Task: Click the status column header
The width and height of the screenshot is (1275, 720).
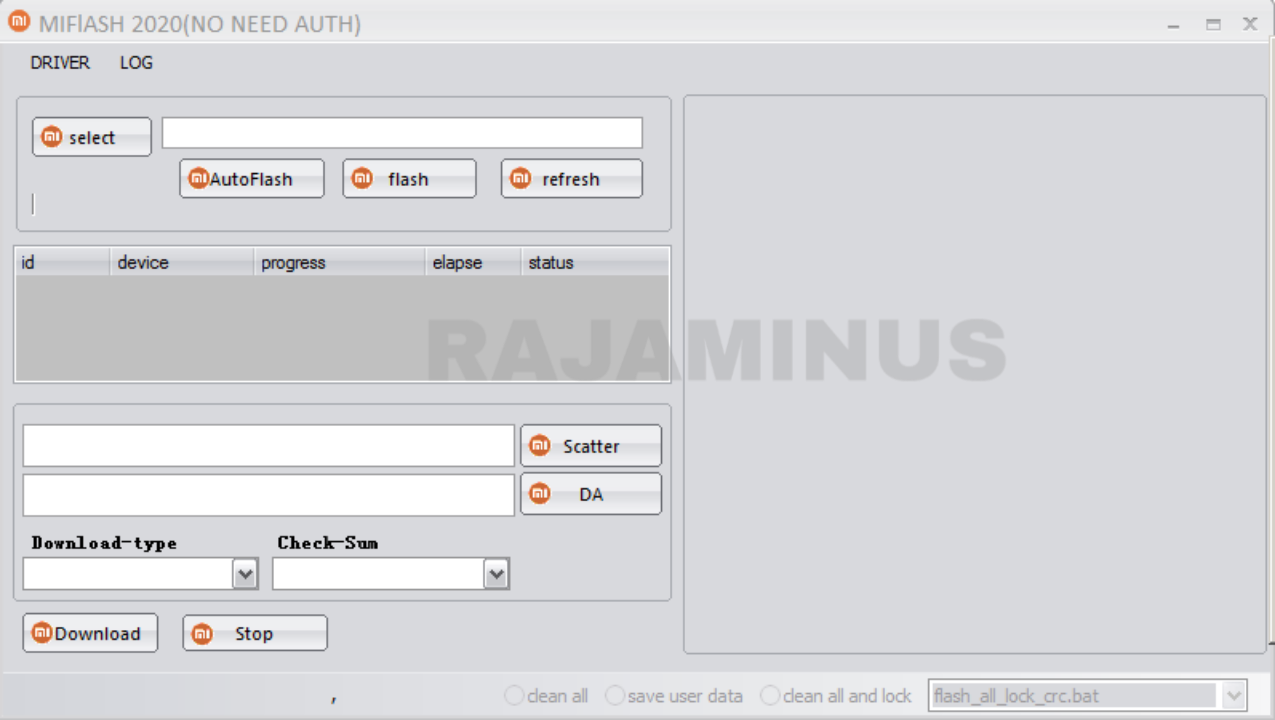Action: click(x=595, y=262)
